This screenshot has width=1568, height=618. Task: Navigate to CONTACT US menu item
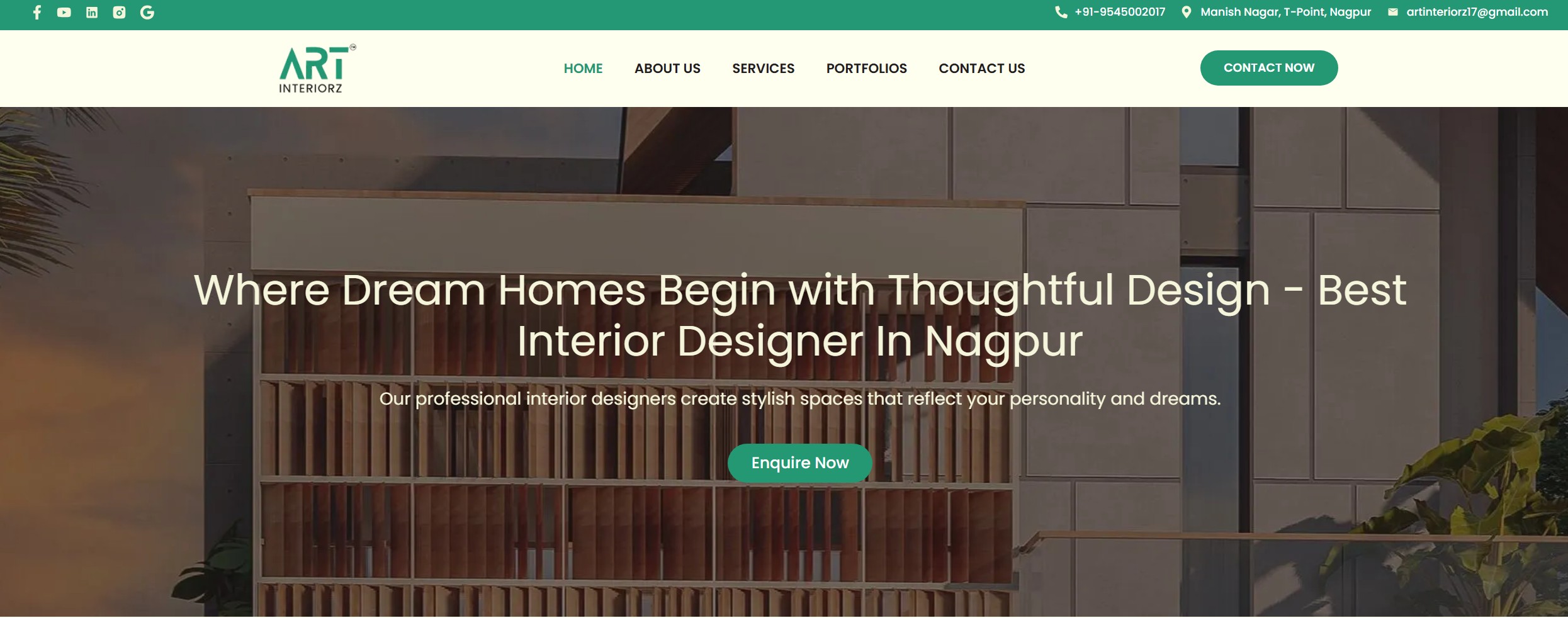[981, 68]
